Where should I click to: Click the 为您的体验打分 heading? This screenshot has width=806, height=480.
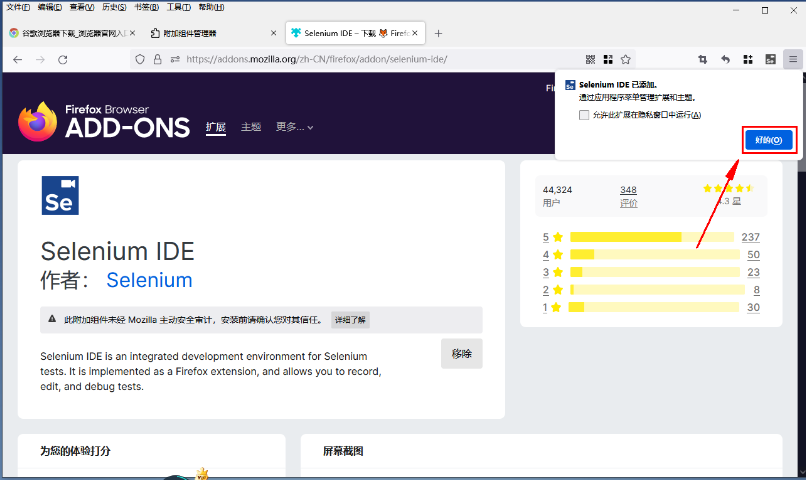75,451
